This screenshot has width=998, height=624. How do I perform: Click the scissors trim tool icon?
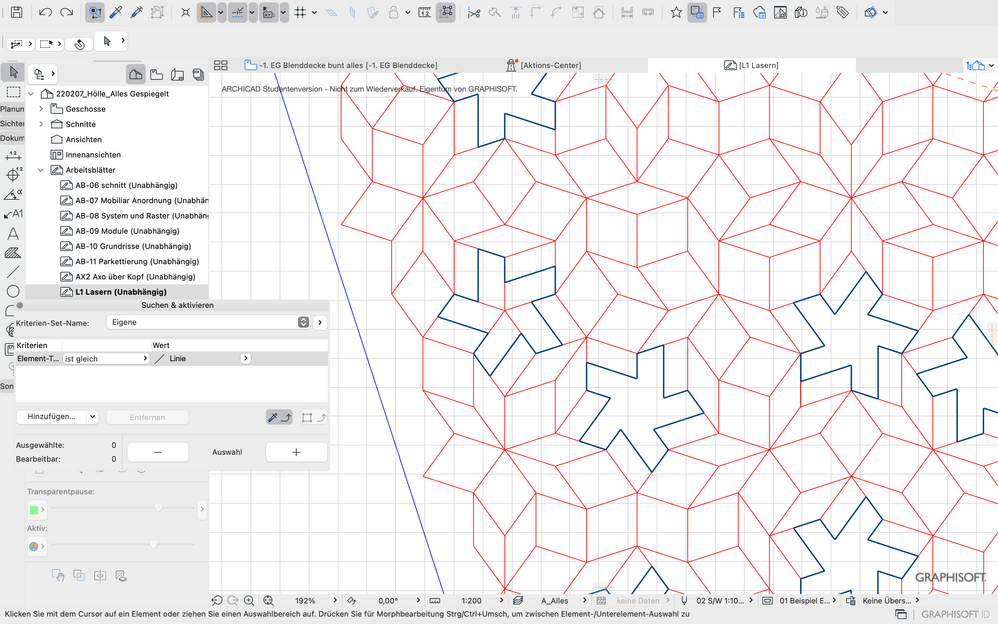474,13
